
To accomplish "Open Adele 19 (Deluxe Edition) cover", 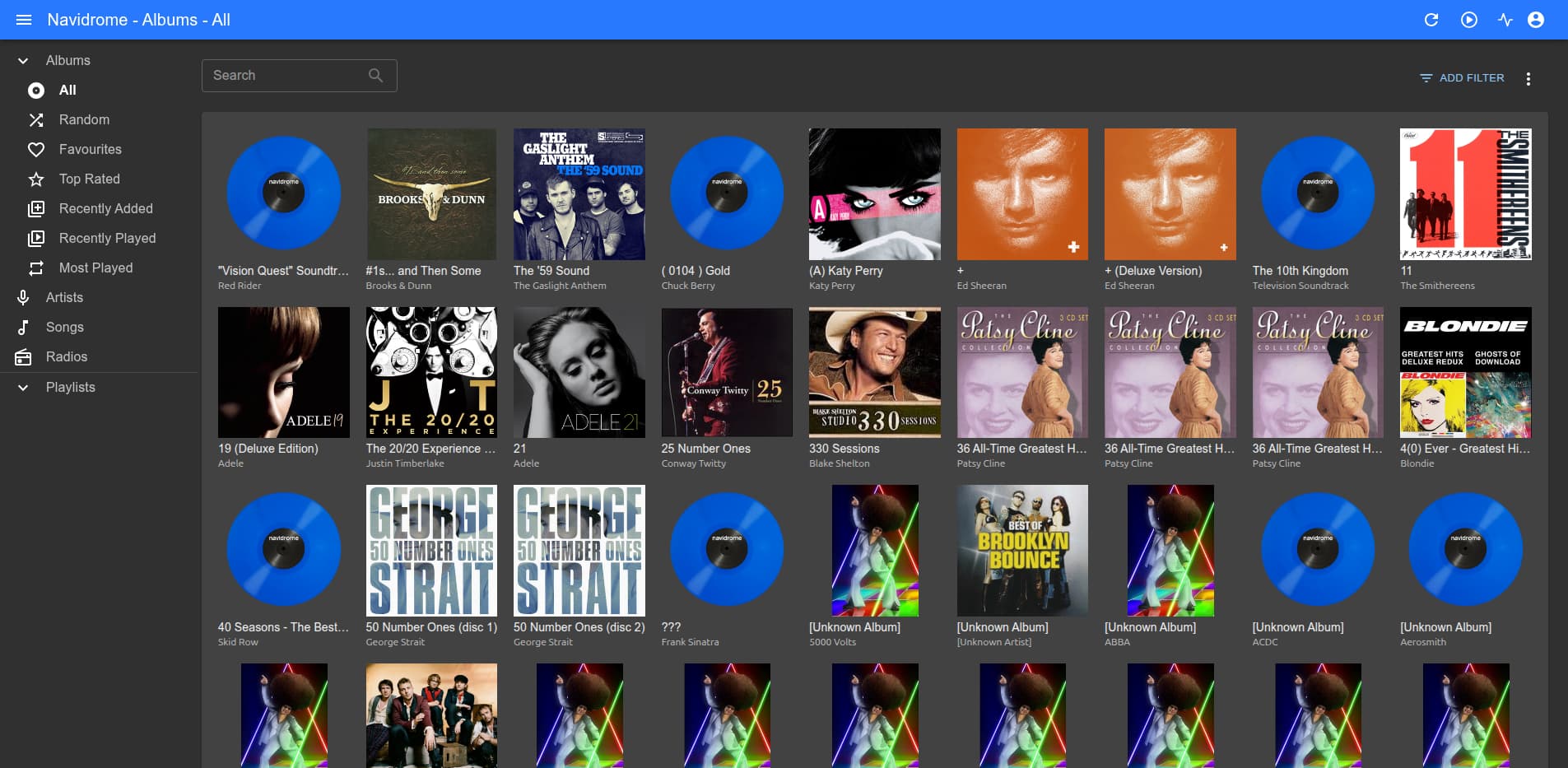I will (x=284, y=372).
